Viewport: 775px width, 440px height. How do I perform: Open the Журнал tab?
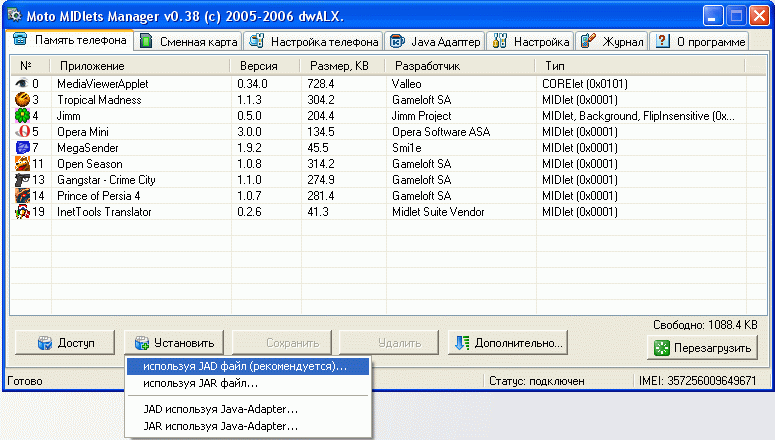(x=612, y=42)
